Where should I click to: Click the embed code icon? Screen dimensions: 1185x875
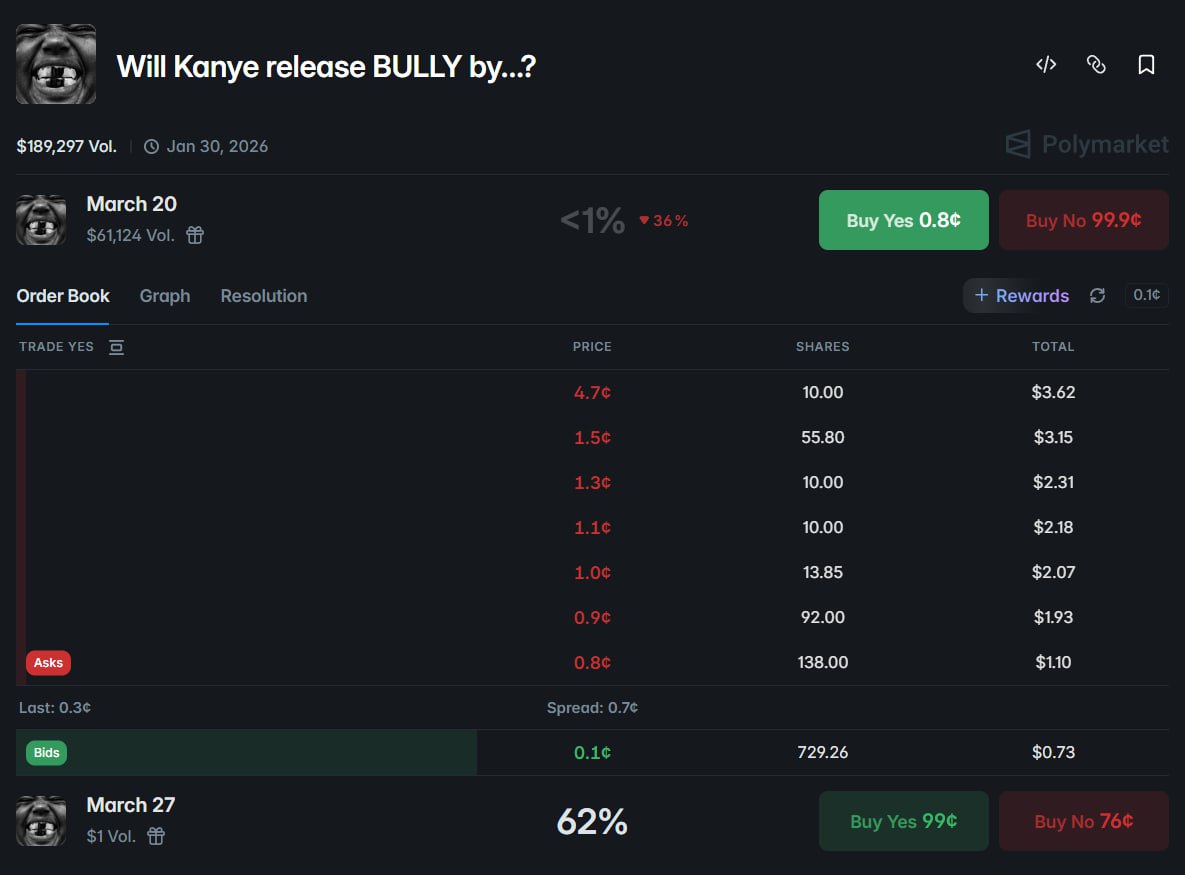click(1046, 63)
